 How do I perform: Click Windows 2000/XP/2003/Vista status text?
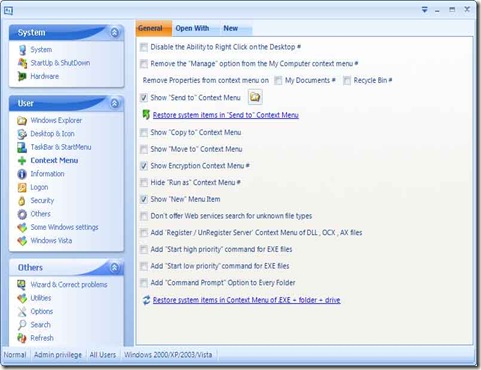coord(168,355)
